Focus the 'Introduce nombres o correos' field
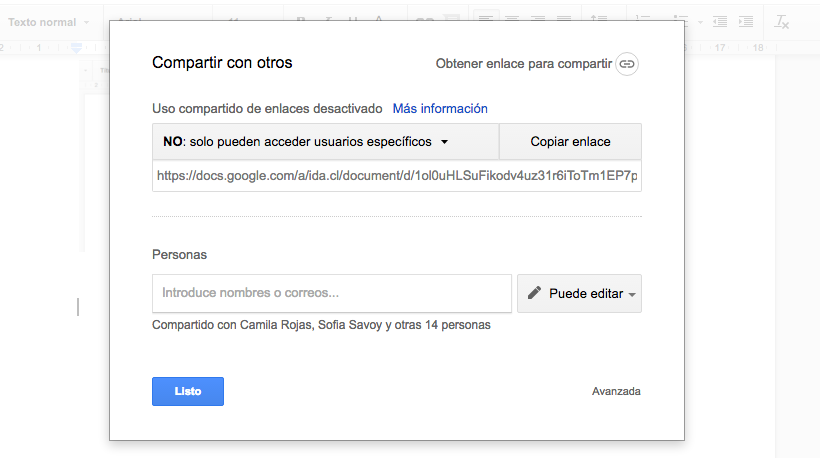The image size is (820, 458). pyautogui.click(x=332, y=294)
